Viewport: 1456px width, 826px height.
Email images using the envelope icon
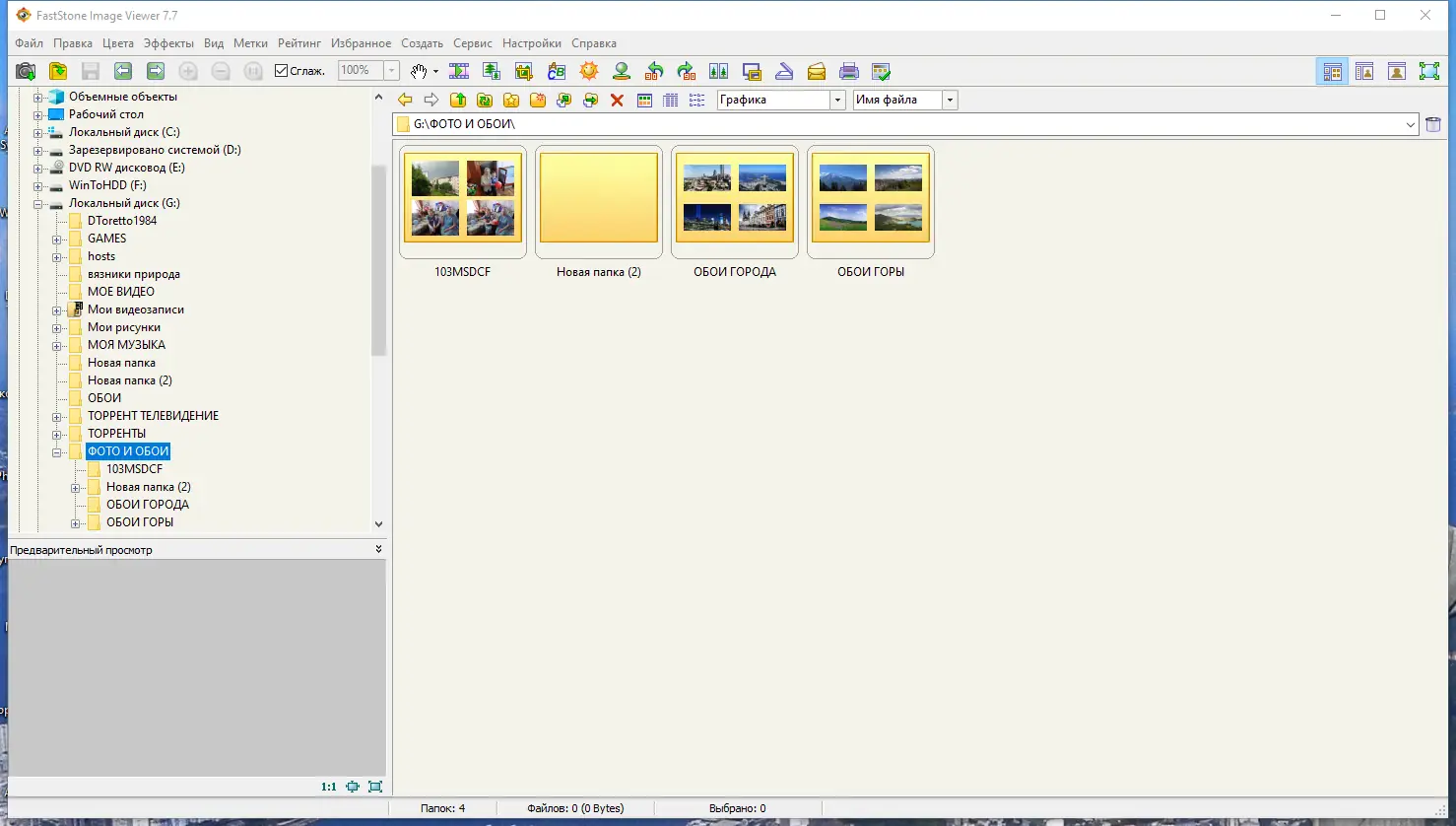[x=816, y=70]
